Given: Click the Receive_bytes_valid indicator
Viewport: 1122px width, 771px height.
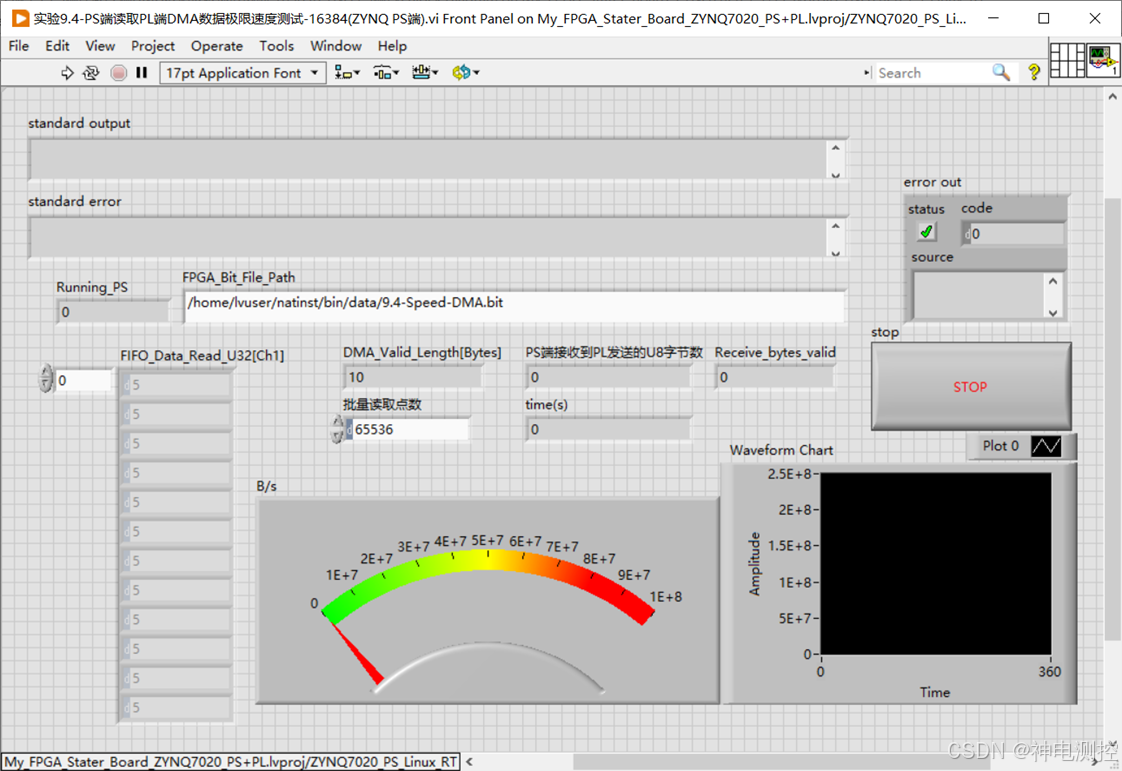Looking at the screenshot, I should pyautogui.click(x=774, y=377).
